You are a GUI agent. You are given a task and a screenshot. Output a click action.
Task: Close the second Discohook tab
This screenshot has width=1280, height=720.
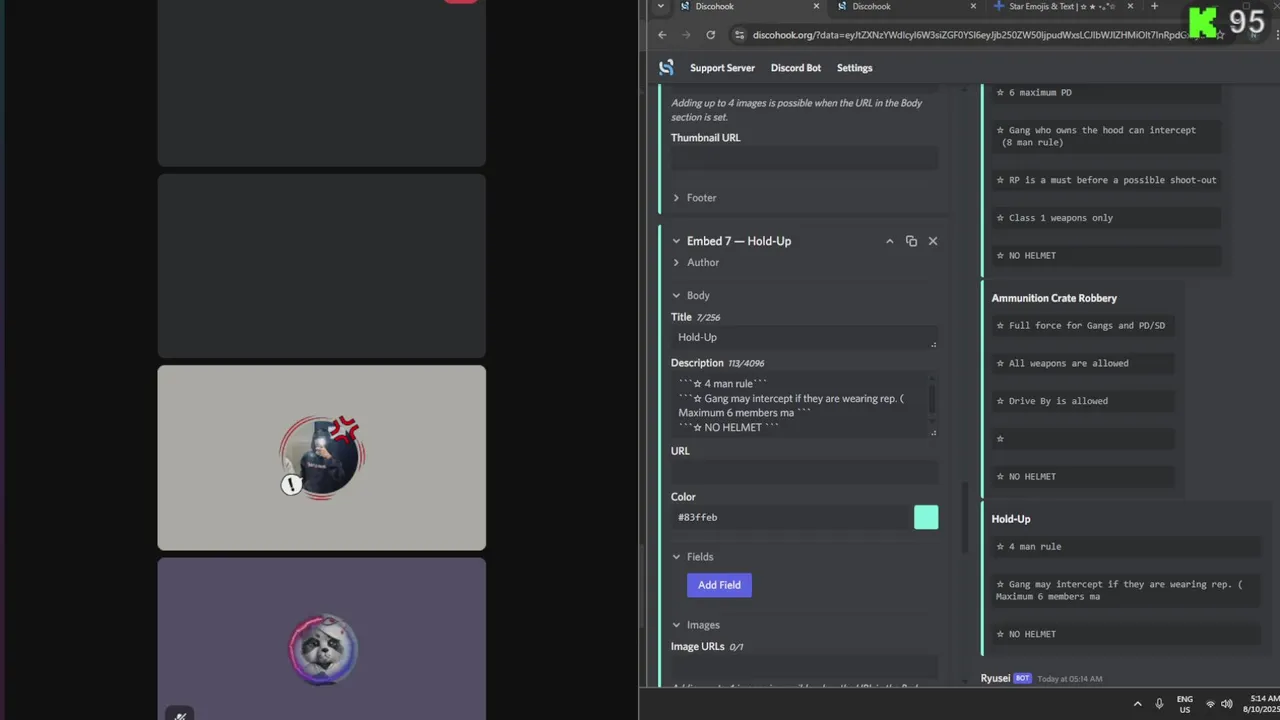coord(973,6)
